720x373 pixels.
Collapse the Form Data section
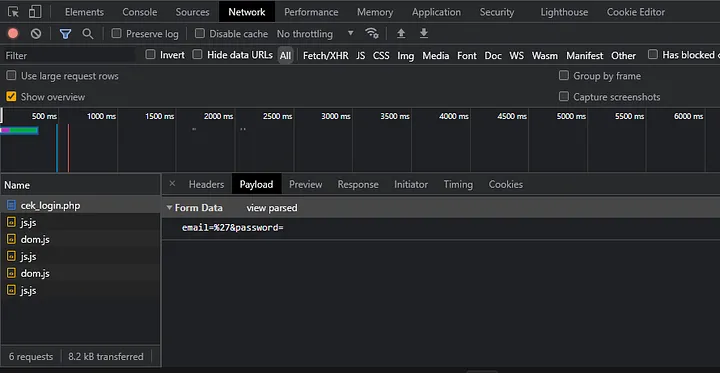pyautogui.click(x=169, y=208)
